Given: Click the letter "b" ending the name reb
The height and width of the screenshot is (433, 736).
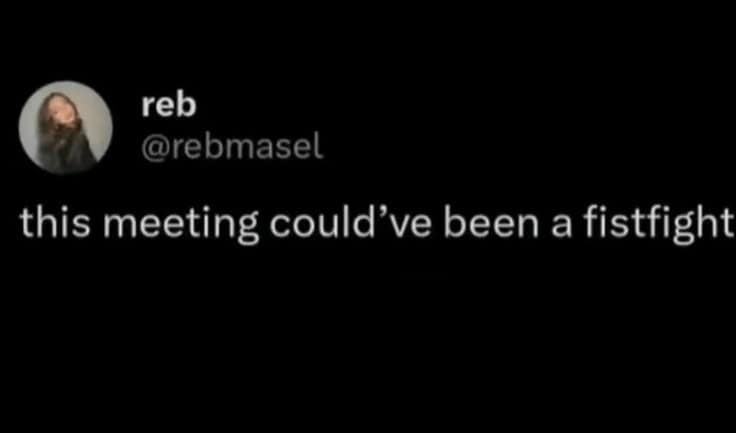Looking at the screenshot, I should (x=186, y=105).
